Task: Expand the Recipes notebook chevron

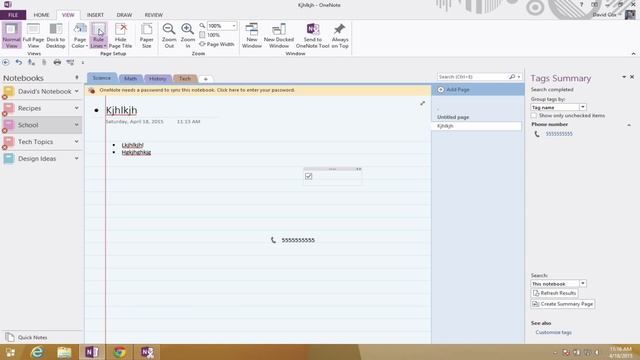Action: (76, 108)
